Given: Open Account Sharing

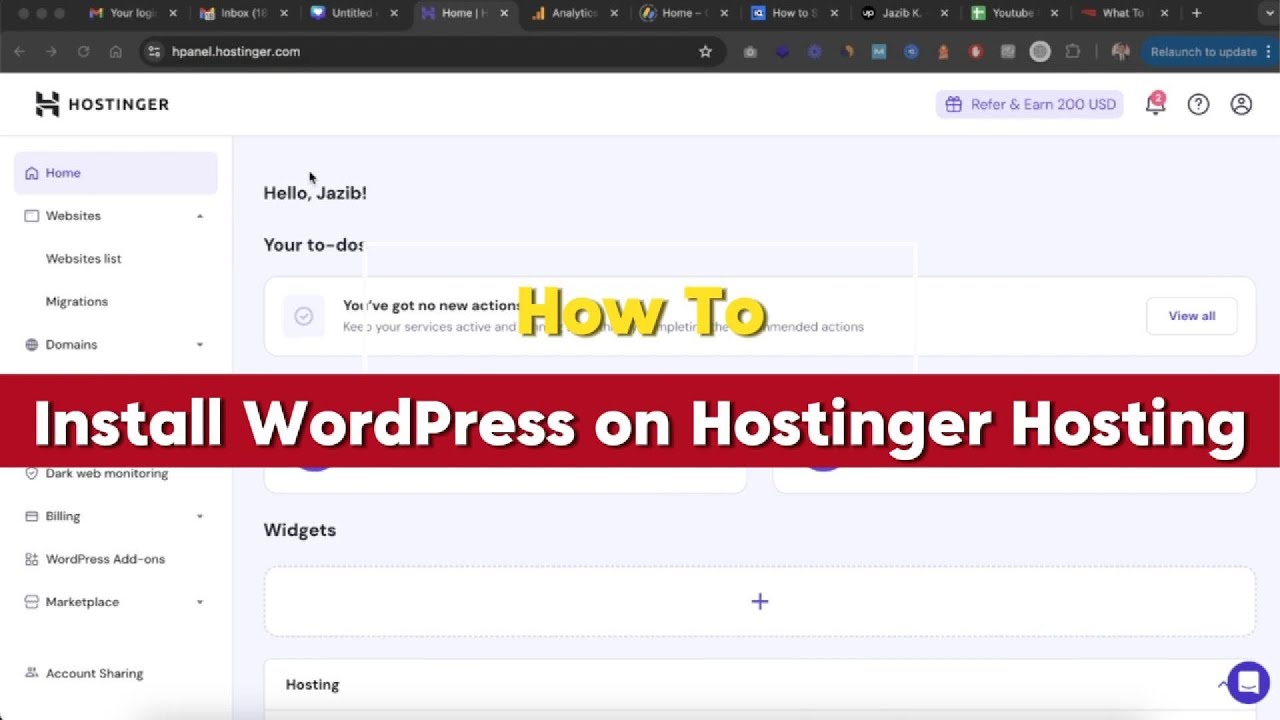Looking at the screenshot, I should (x=94, y=674).
